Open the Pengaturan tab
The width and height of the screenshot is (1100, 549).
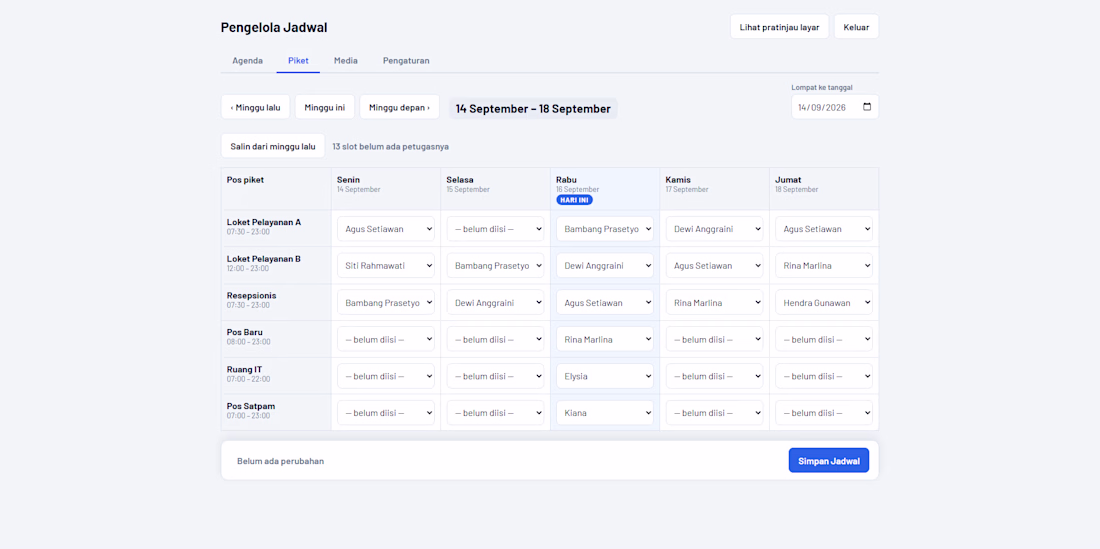point(406,61)
